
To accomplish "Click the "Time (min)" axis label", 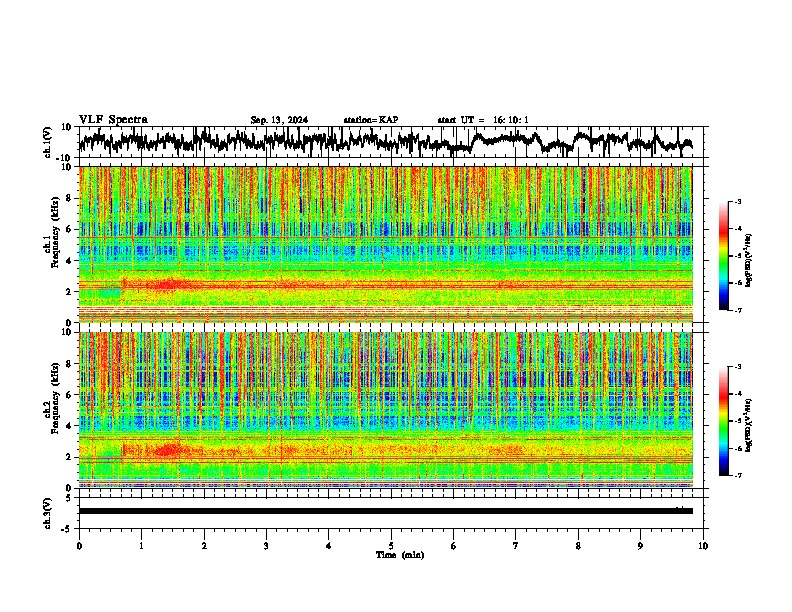I will 400,555.
